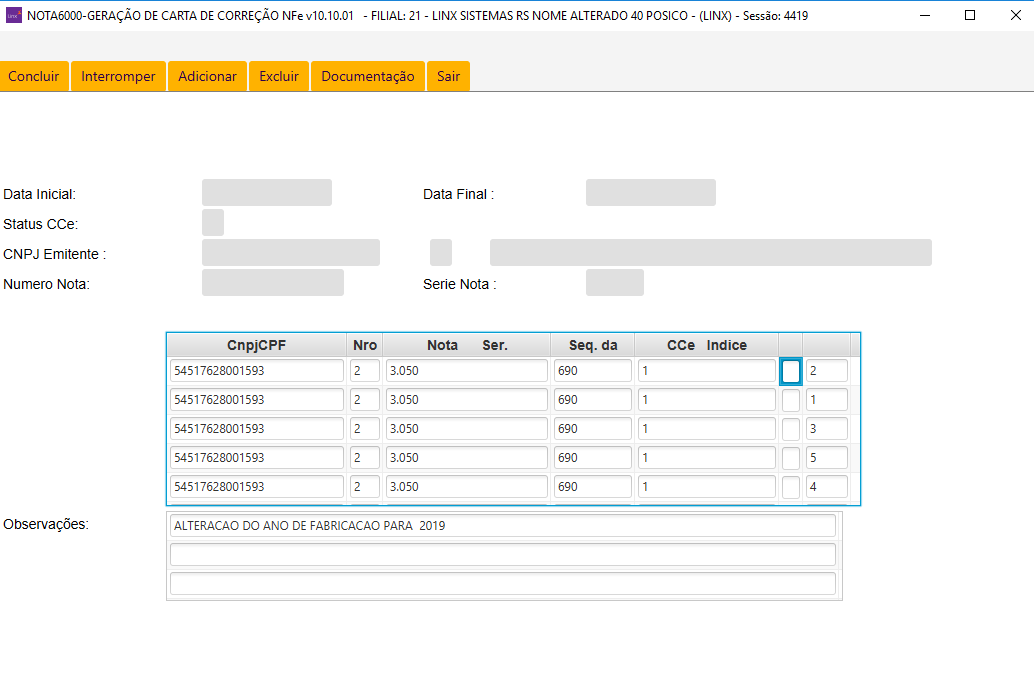
Task: Tick the checkbox in the row with index 4
Action: (x=791, y=487)
